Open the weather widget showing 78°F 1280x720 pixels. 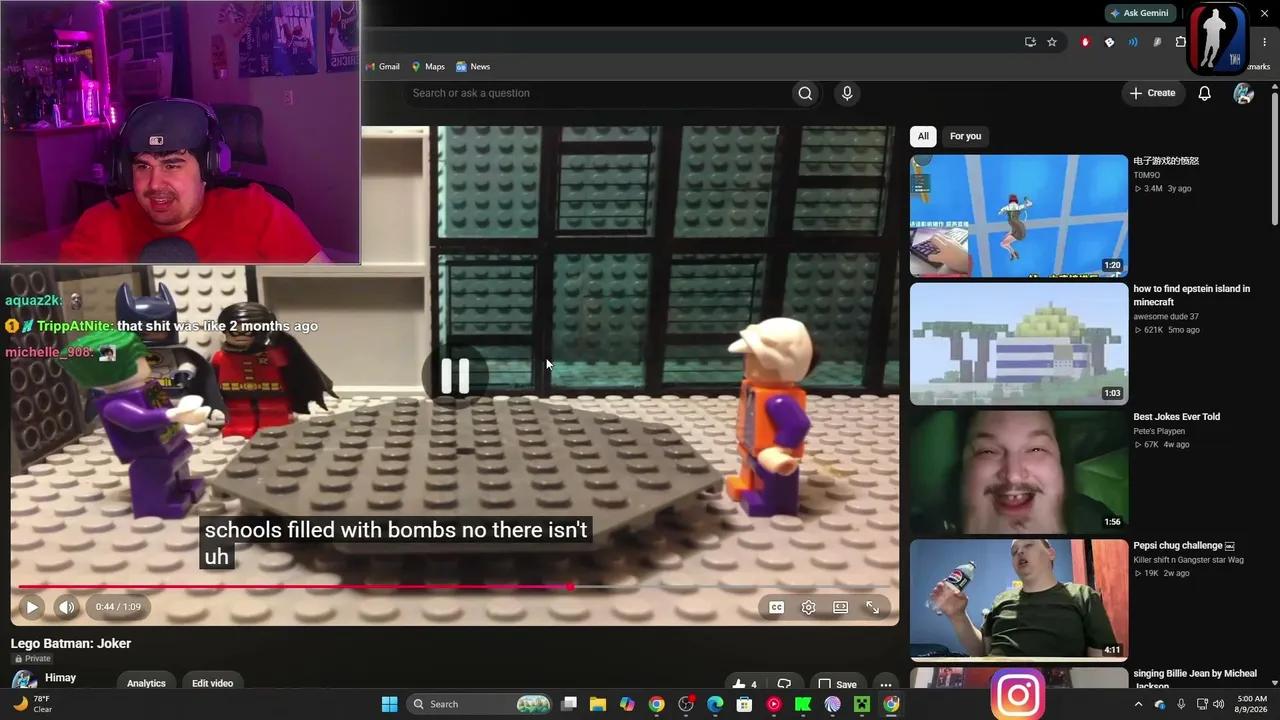[31, 704]
